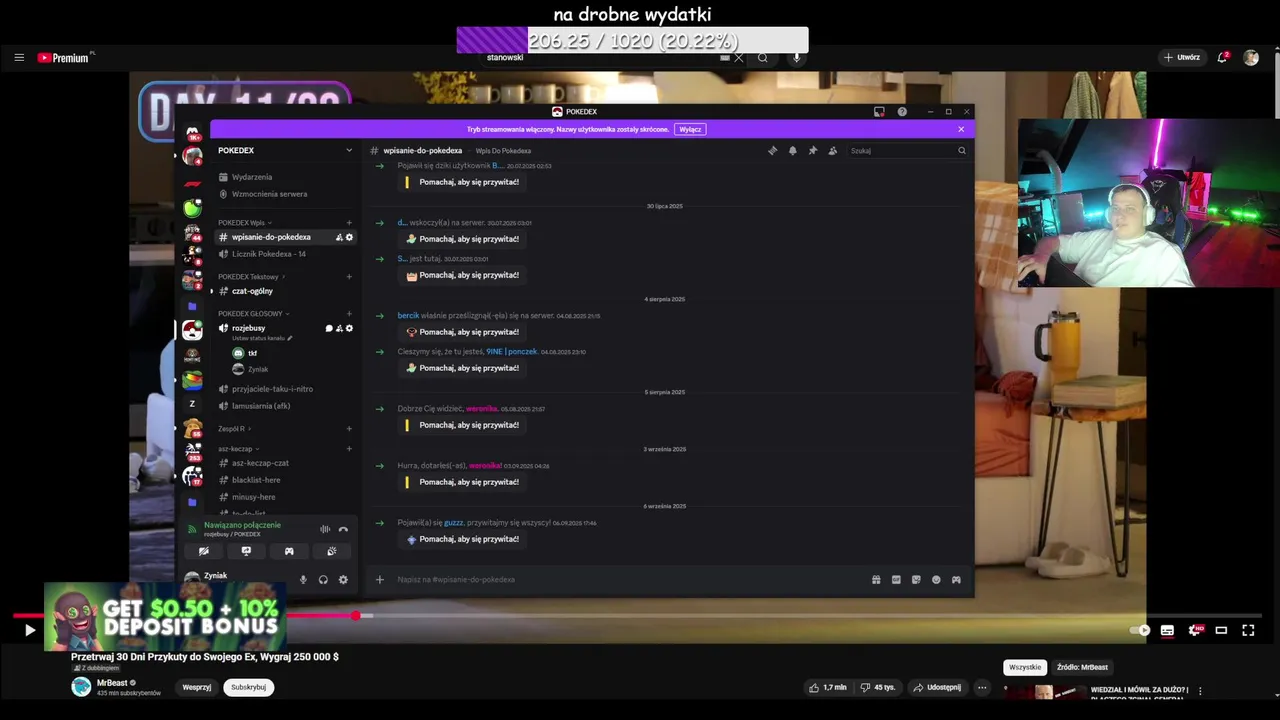Screen dimensions: 1280x720
Task: Open the sticker picker
Action: [916, 580]
